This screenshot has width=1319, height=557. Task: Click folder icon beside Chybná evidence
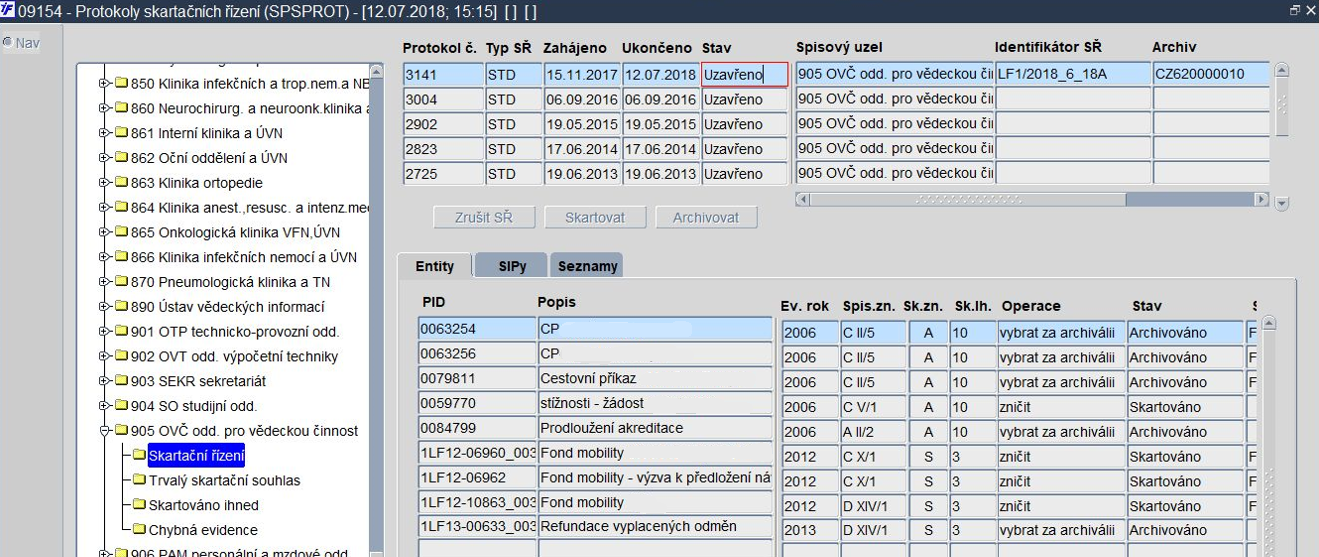pos(138,530)
